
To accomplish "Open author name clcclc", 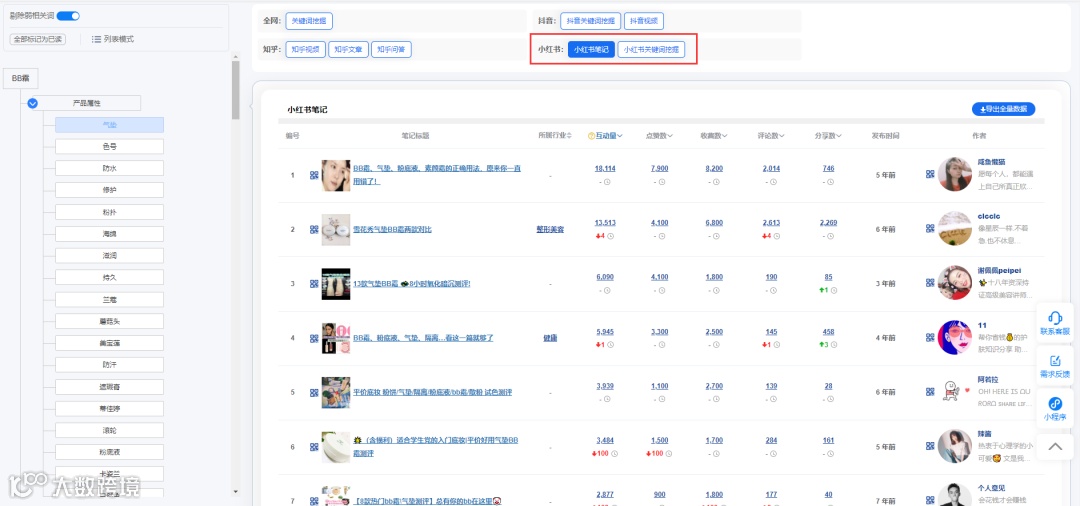I will point(988,216).
